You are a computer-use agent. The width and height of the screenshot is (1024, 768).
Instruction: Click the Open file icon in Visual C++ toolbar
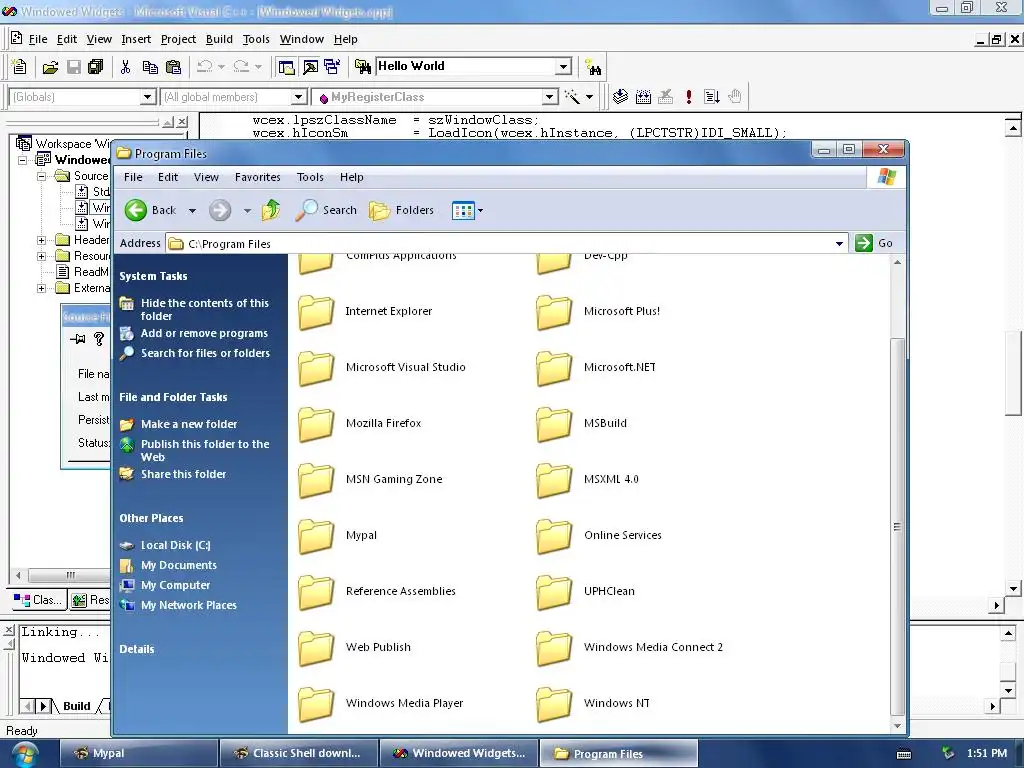point(50,67)
